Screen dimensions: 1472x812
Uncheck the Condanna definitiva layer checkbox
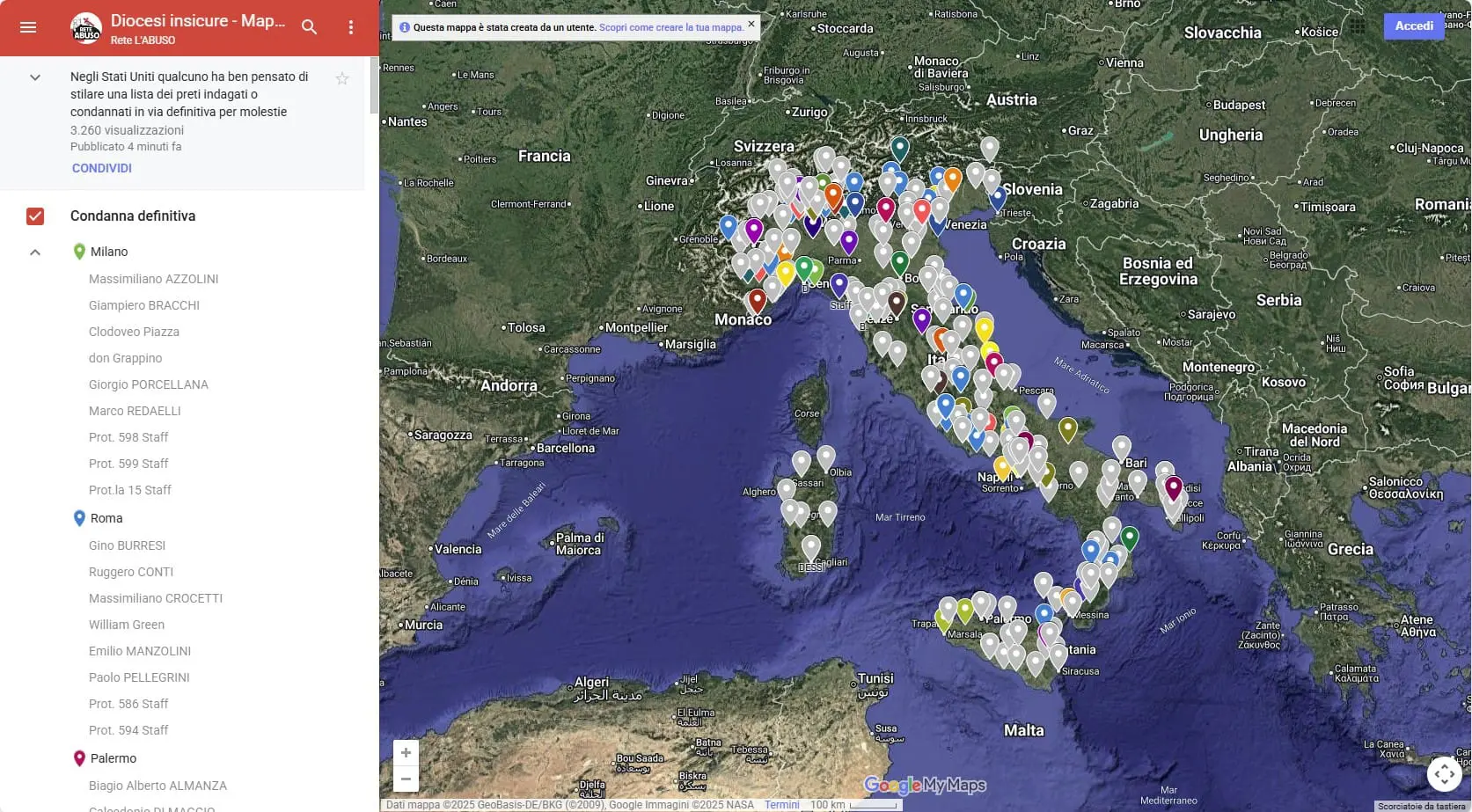tap(35, 216)
